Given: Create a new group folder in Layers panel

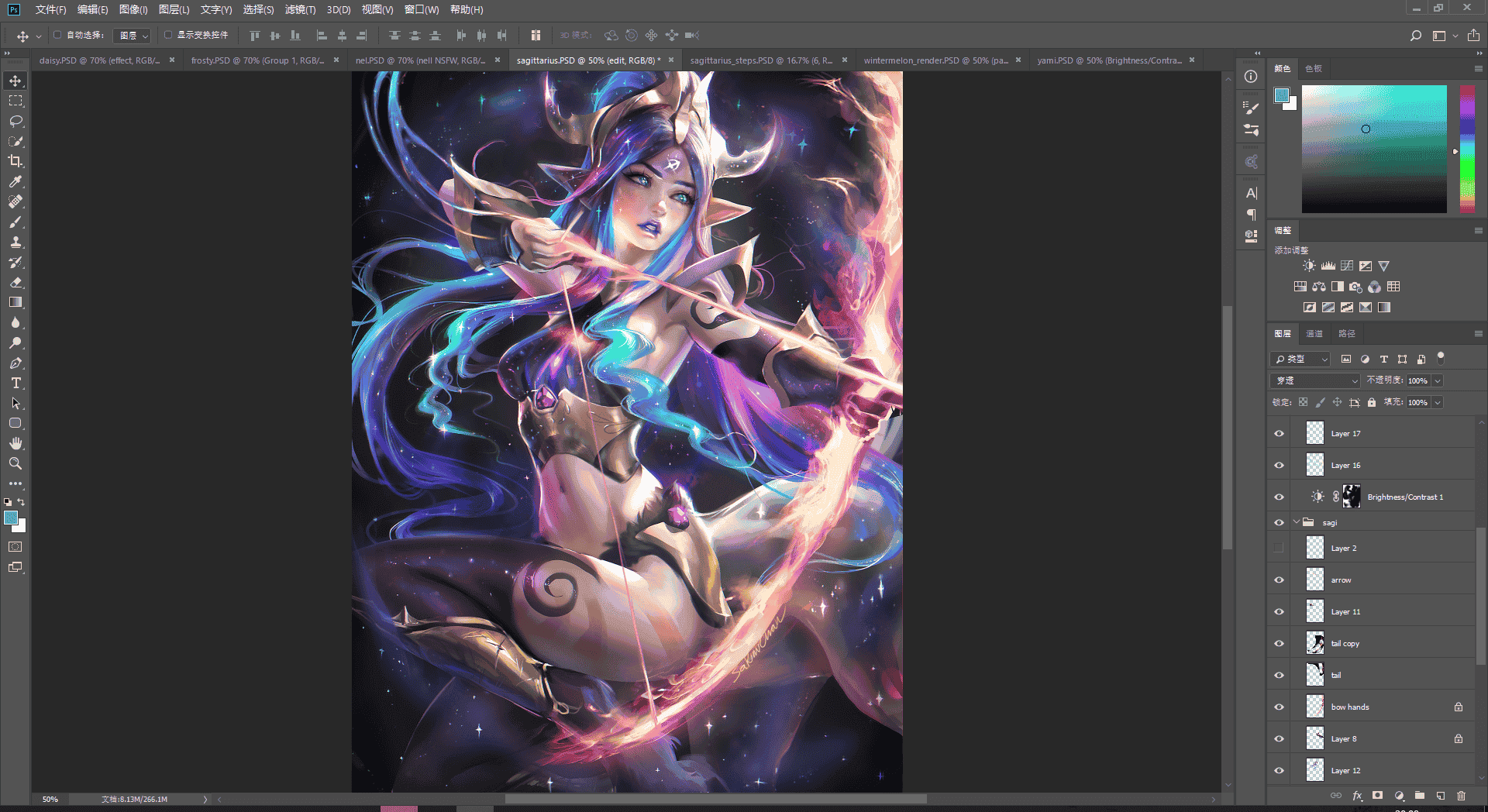Looking at the screenshot, I should click(x=1420, y=796).
